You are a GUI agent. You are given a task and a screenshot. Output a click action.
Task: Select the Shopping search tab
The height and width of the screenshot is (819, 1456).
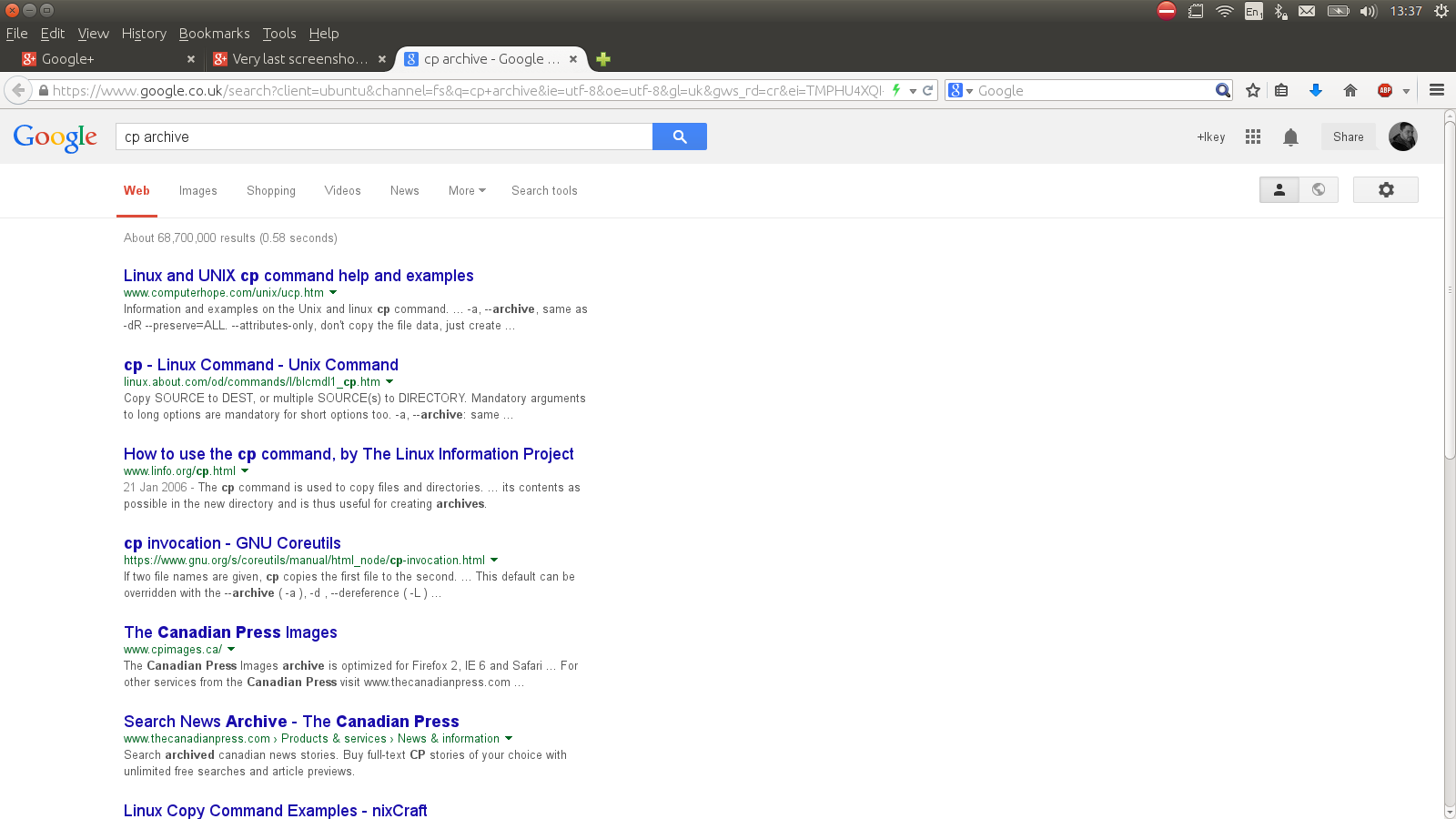[271, 190]
